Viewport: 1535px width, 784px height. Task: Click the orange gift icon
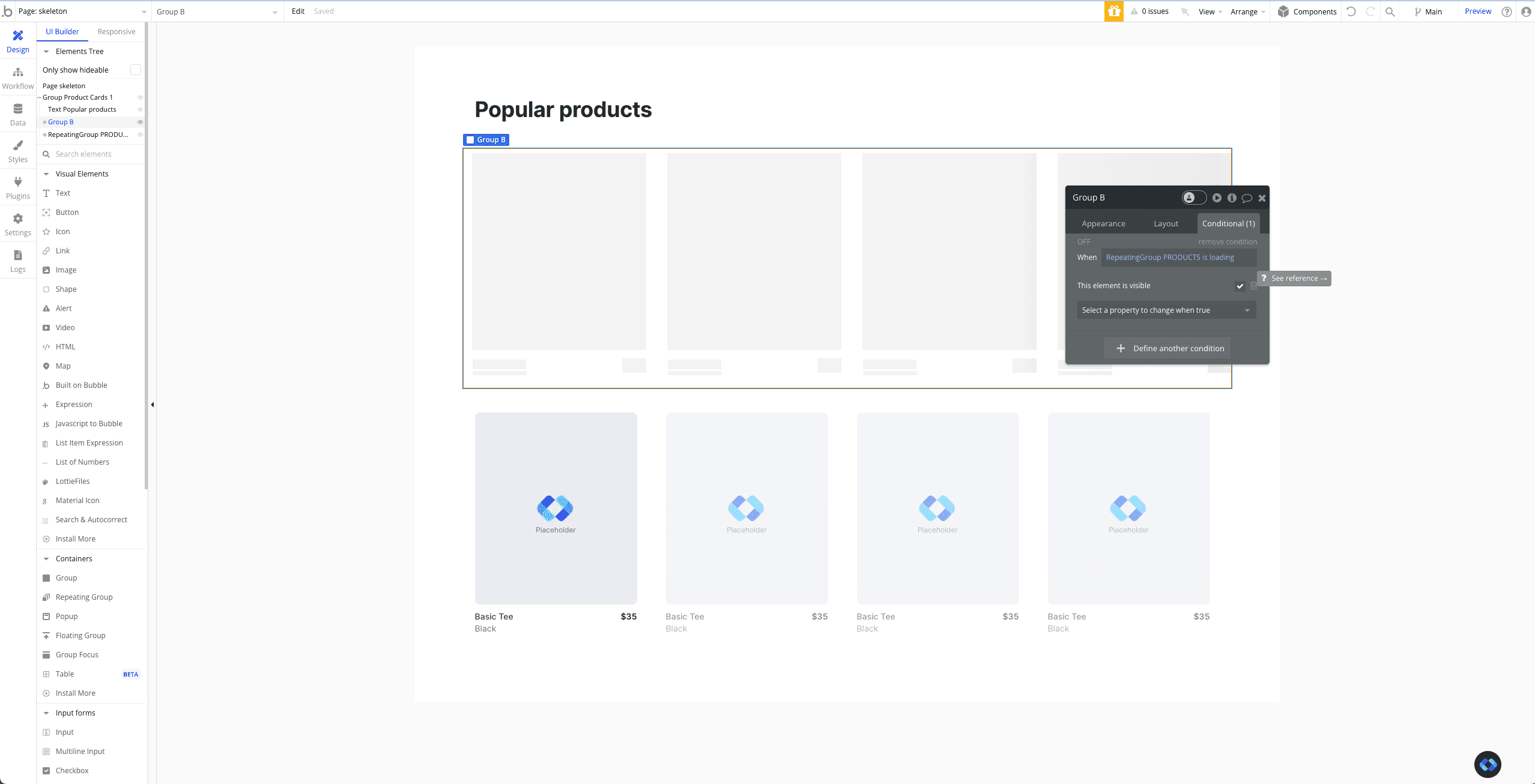1113,11
